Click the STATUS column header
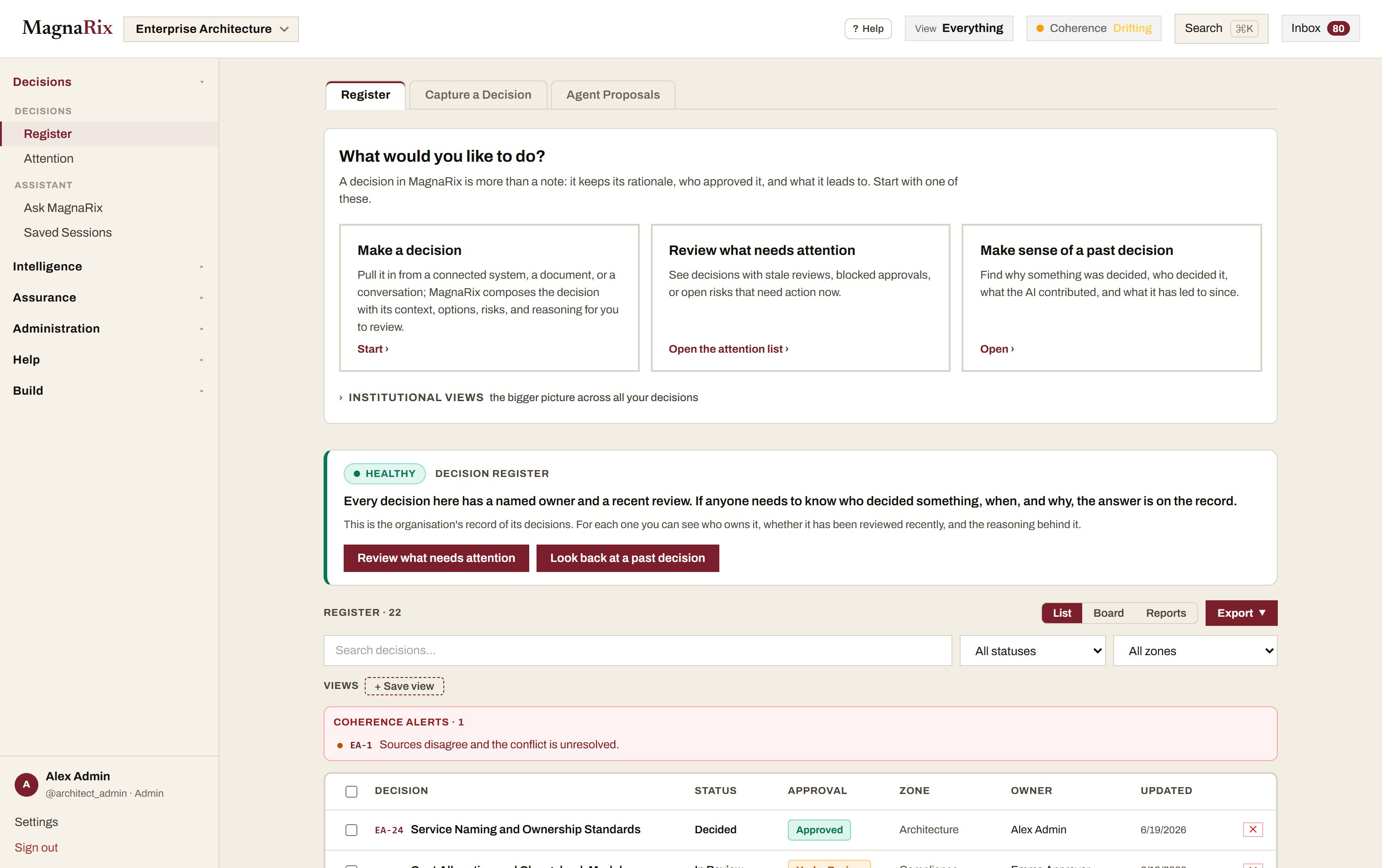1382x868 pixels. tap(715, 790)
